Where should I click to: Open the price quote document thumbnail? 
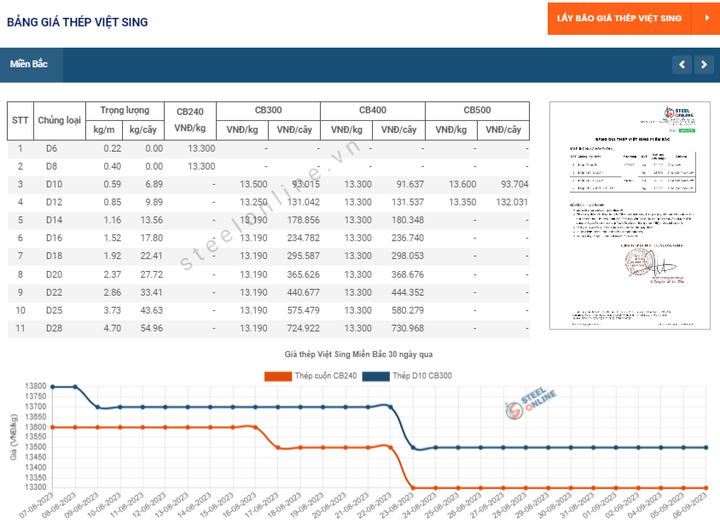630,215
